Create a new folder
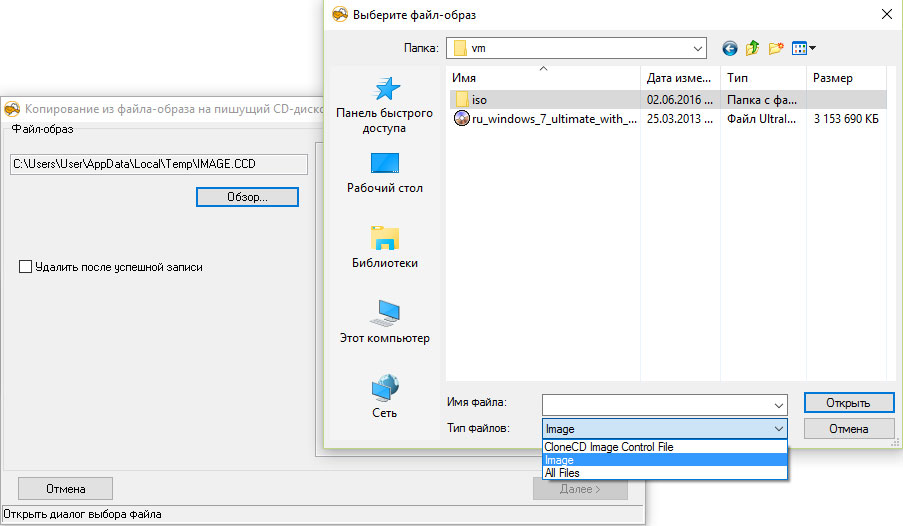903x526 pixels. click(776, 48)
